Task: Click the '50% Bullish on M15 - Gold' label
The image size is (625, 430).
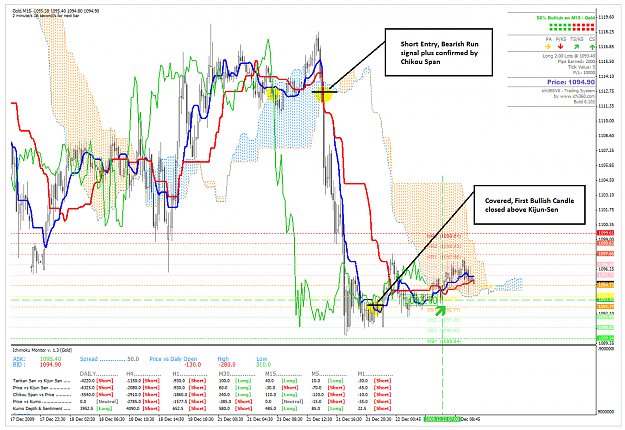Action: click(565, 18)
